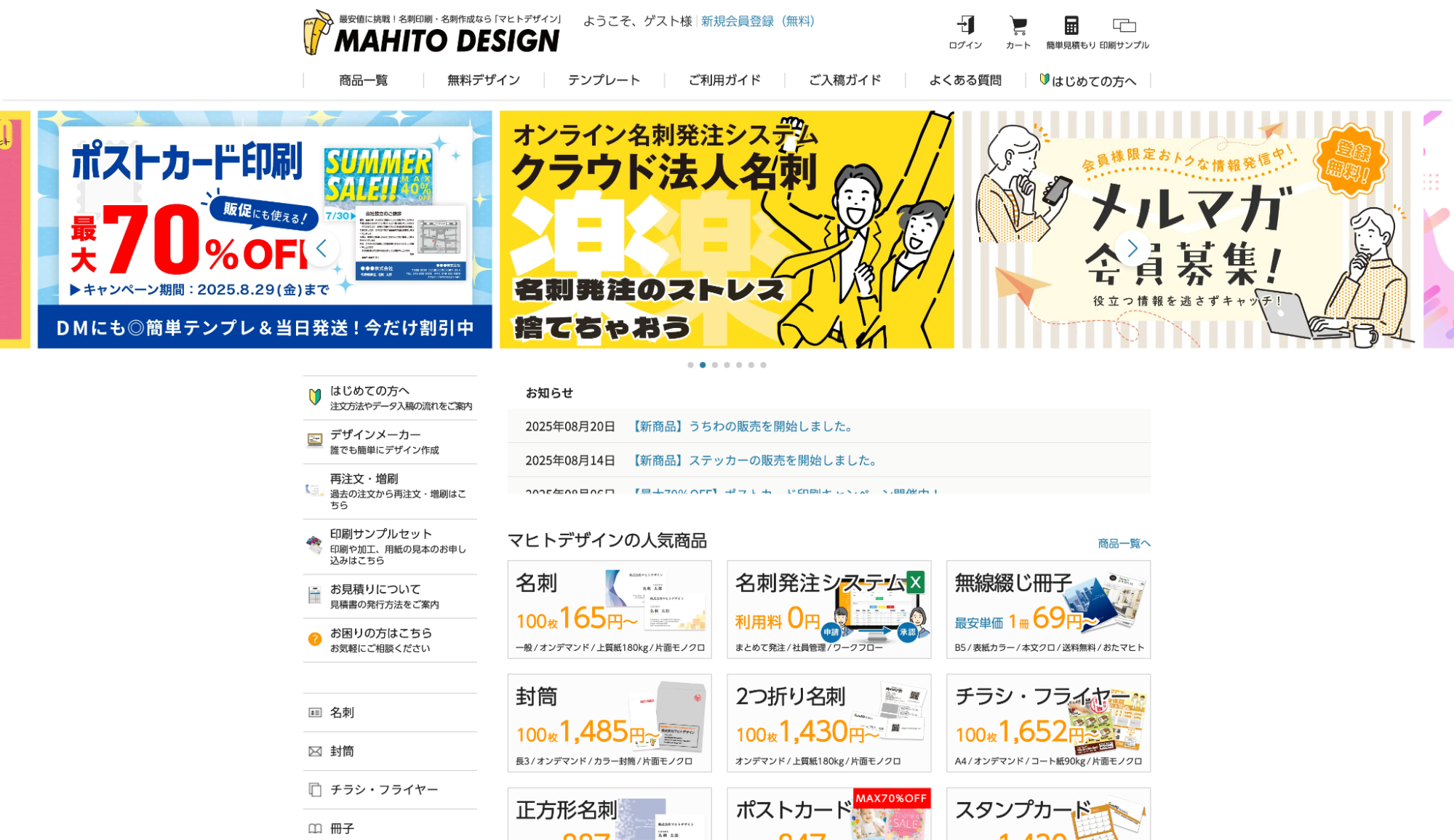
Task: Open the 商品一覧 menu
Action: click(x=363, y=80)
